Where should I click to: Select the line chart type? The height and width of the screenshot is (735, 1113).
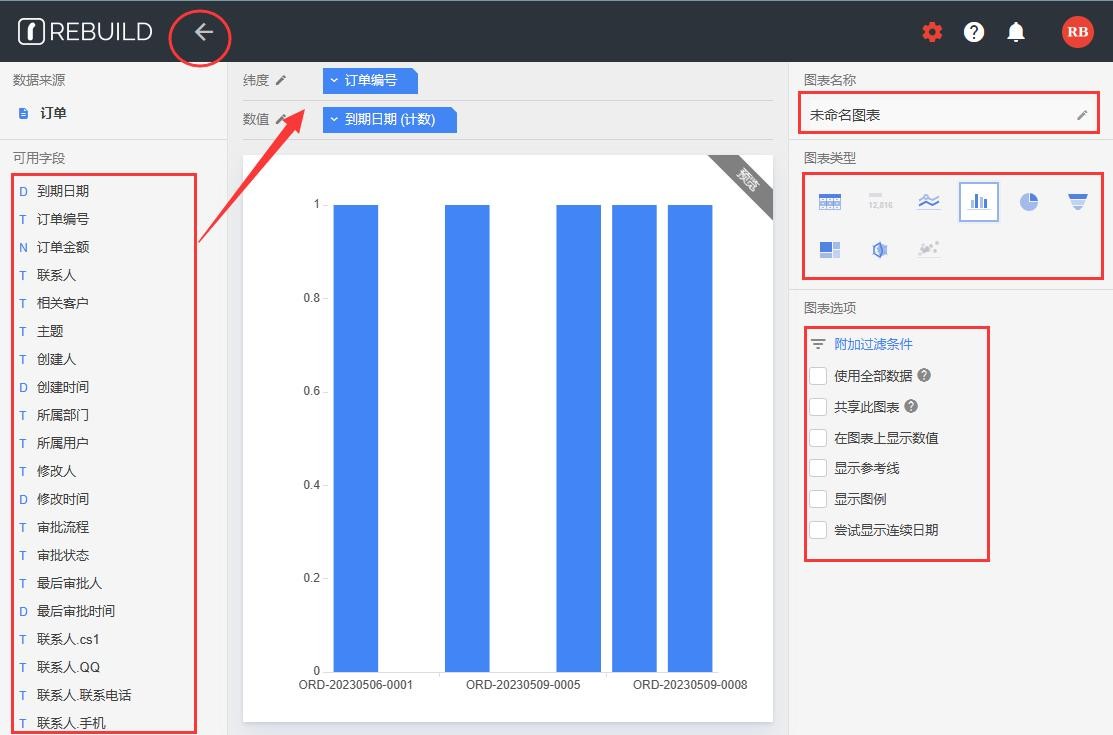pos(928,202)
